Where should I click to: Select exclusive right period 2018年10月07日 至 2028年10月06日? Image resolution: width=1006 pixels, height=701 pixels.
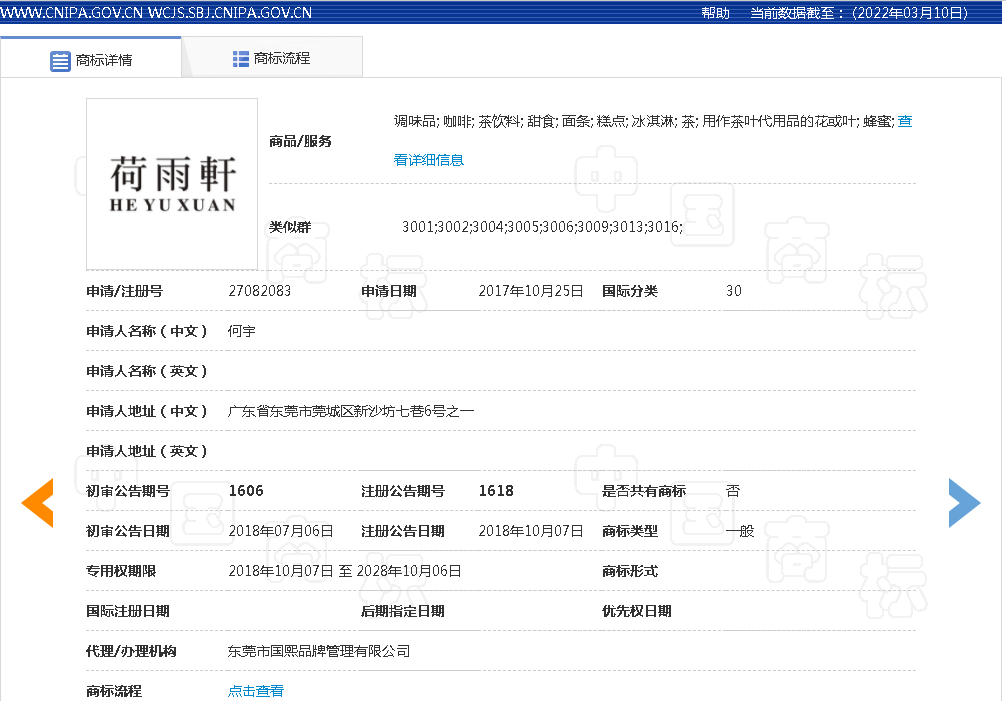click(345, 571)
